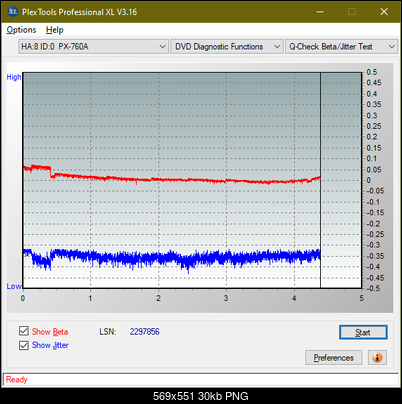This screenshot has width=402, height=404.
Task: Open the DVD Diagnostic Functions dropdown
Action: point(227,47)
